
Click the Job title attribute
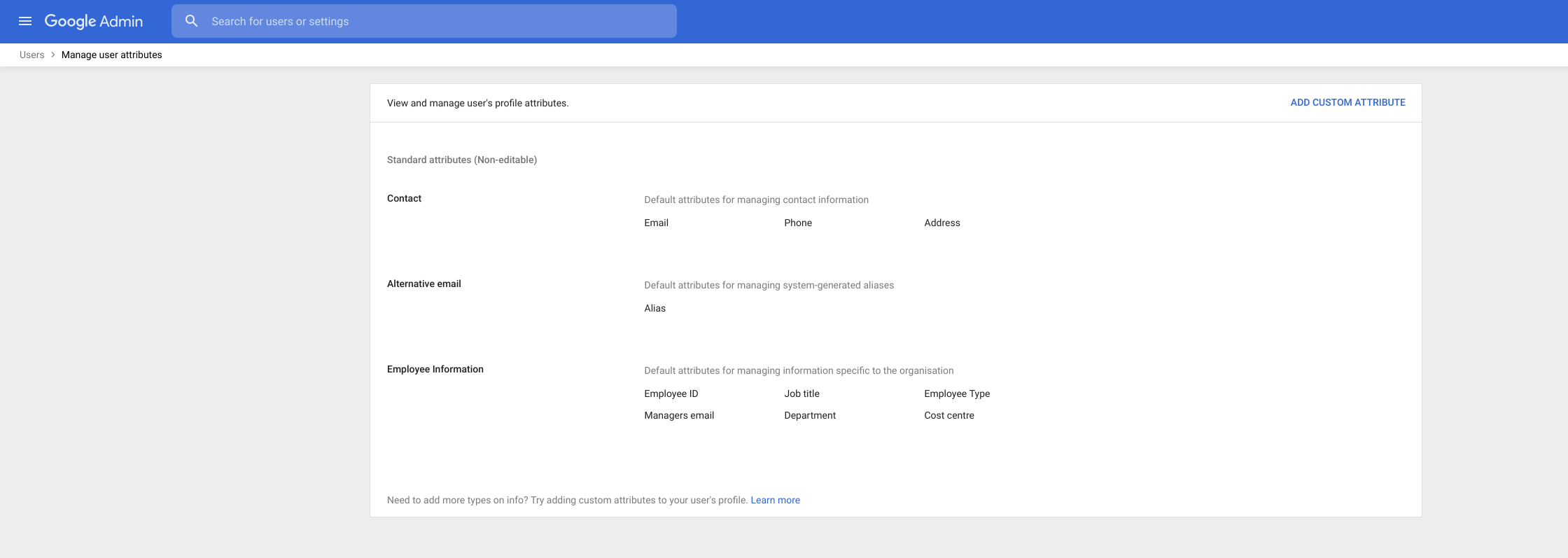pos(801,393)
